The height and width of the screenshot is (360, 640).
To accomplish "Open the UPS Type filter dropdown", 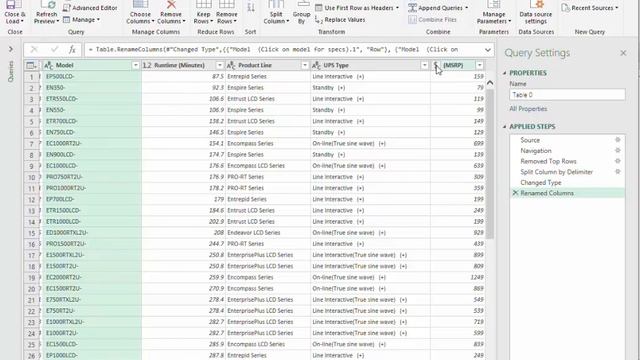I will pos(424,65).
